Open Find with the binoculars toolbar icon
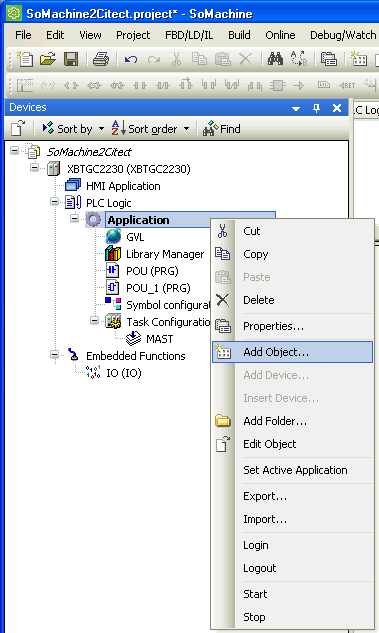The height and width of the screenshot is (633, 379). [x=275, y=59]
